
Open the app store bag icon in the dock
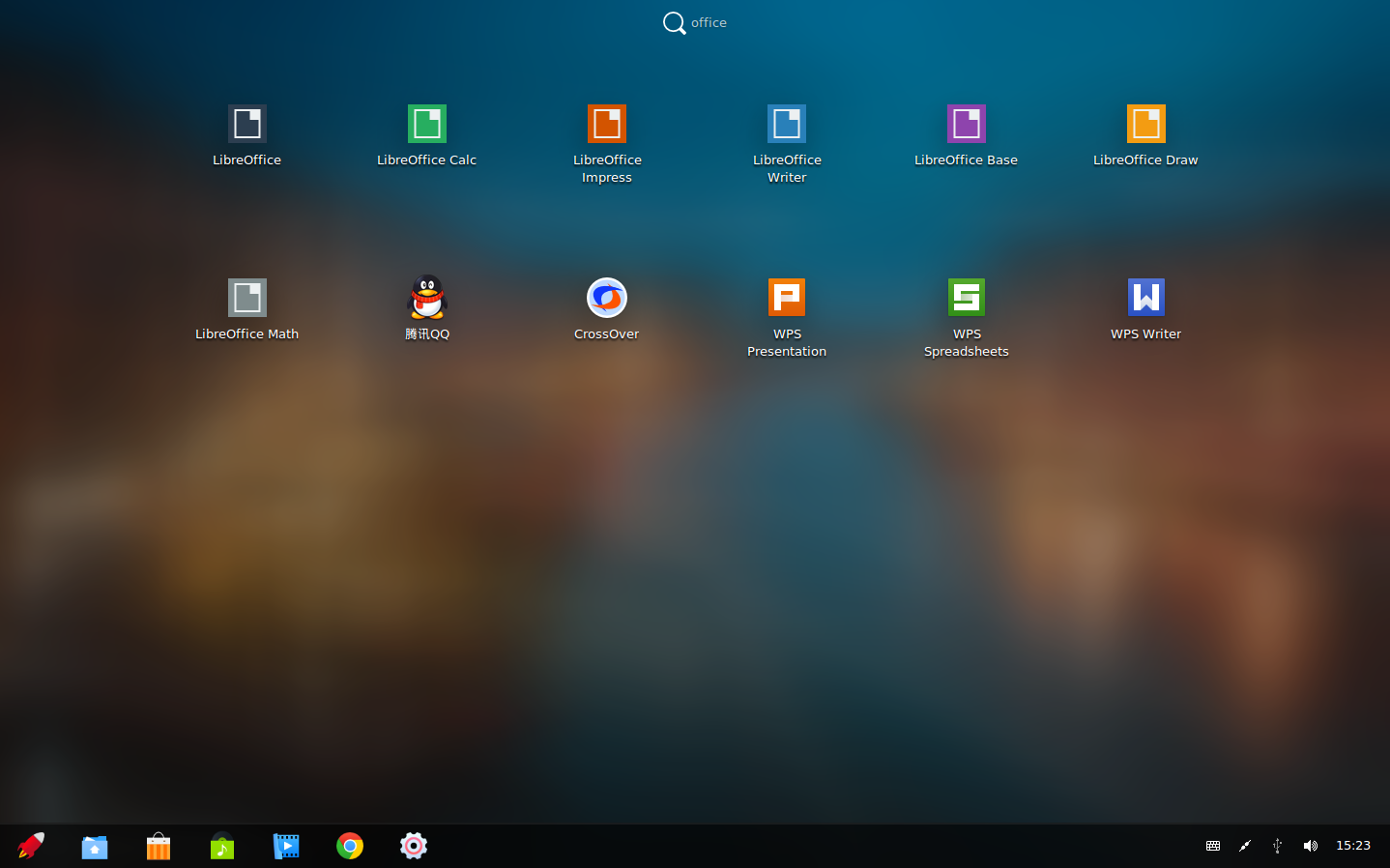click(159, 847)
